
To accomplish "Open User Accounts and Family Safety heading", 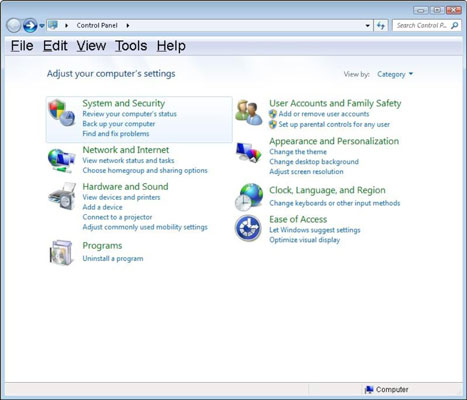I will (x=335, y=104).
